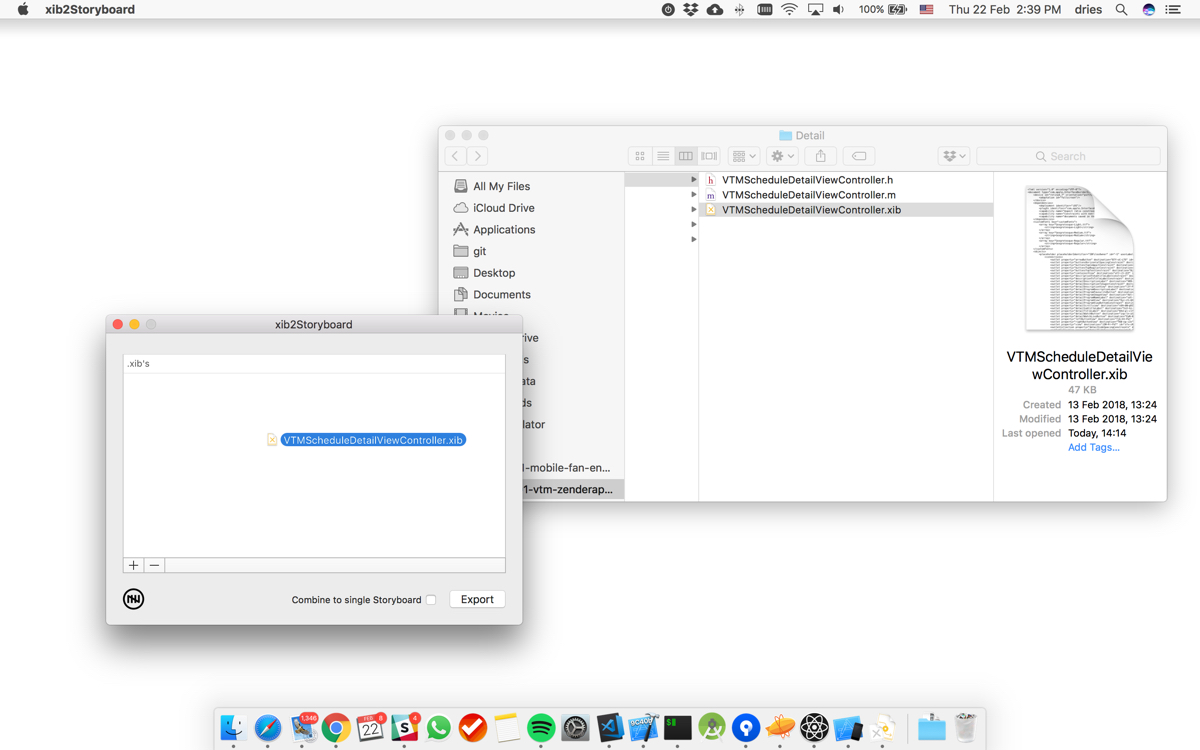Launch Safari from the Dock
Viewport: 1200px width, 750px height.
(x=268, y=727)
